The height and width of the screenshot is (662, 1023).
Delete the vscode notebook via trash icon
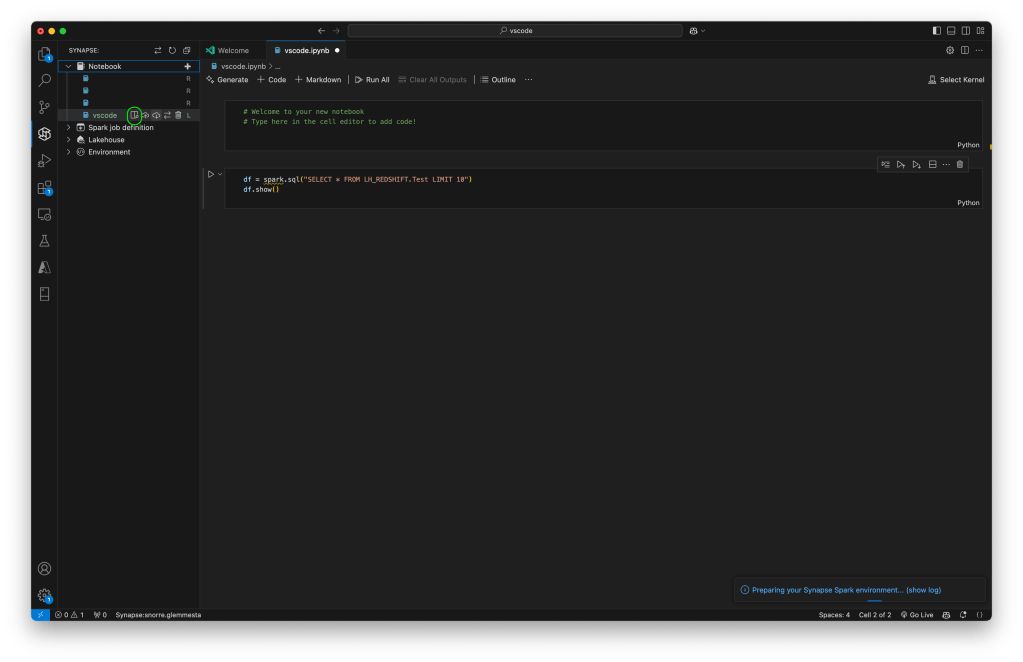click(178, 115)
